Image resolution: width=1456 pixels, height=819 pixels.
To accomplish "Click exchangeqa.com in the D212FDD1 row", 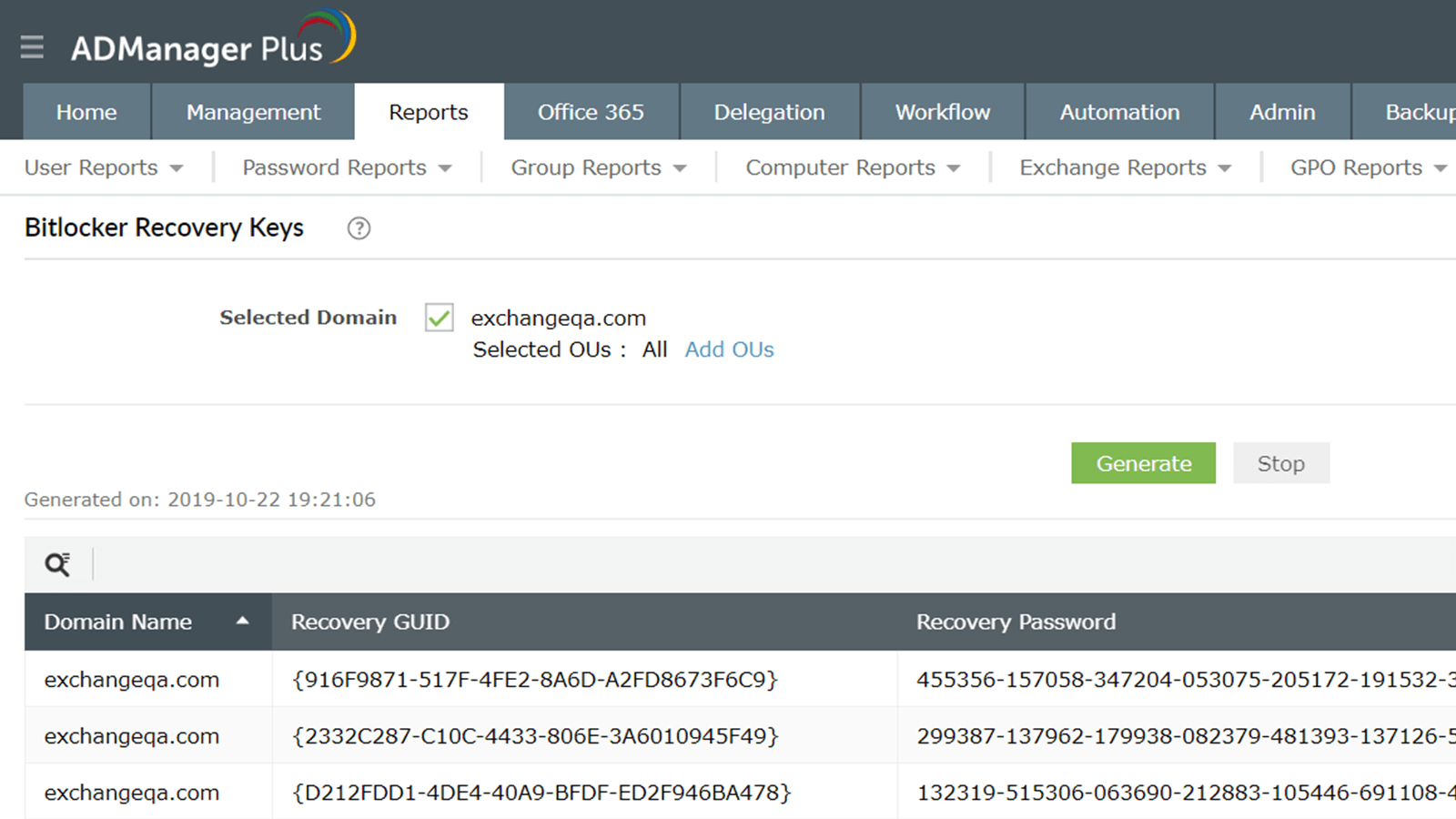I will (132, 793).
